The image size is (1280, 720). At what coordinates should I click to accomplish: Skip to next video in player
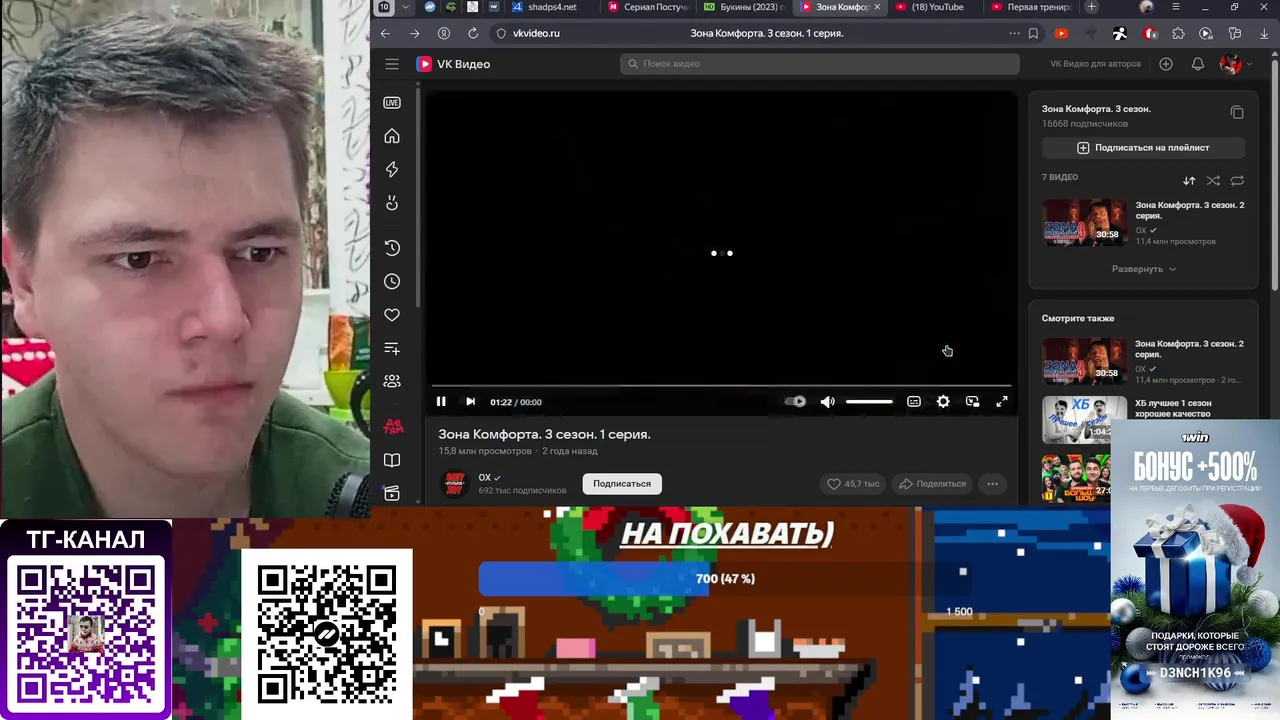pyautogui.click(x=470, y=402)
